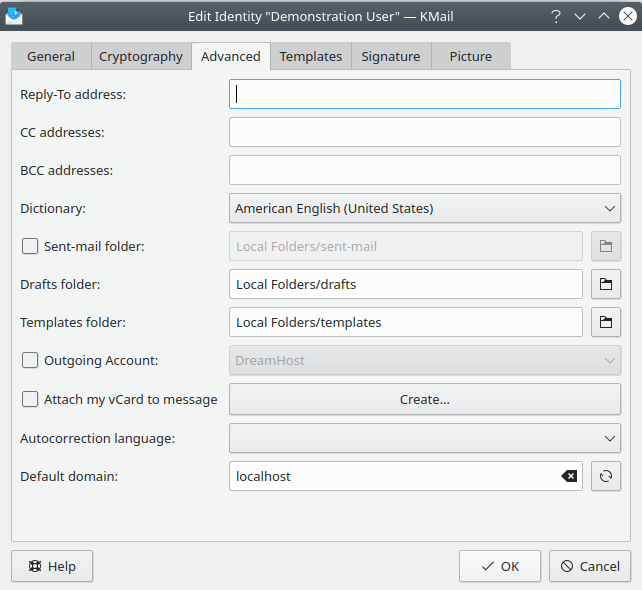Viewport: 642px width, 590px height.
Task: Browse for Templates folder using folder icon
Action: pos(605,322)
